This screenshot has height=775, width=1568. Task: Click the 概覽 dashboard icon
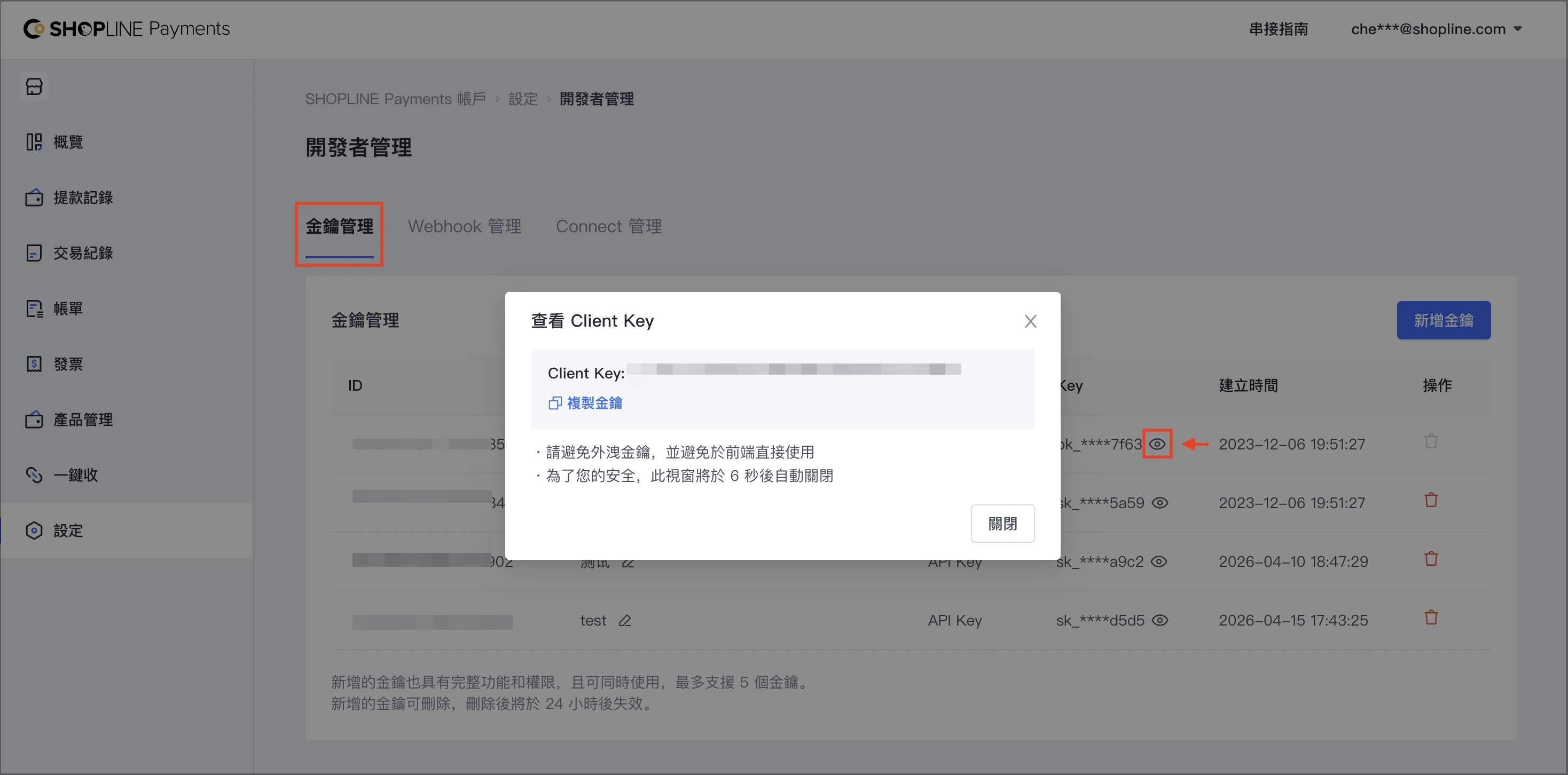pyautogui.click(x=34, y=142)
